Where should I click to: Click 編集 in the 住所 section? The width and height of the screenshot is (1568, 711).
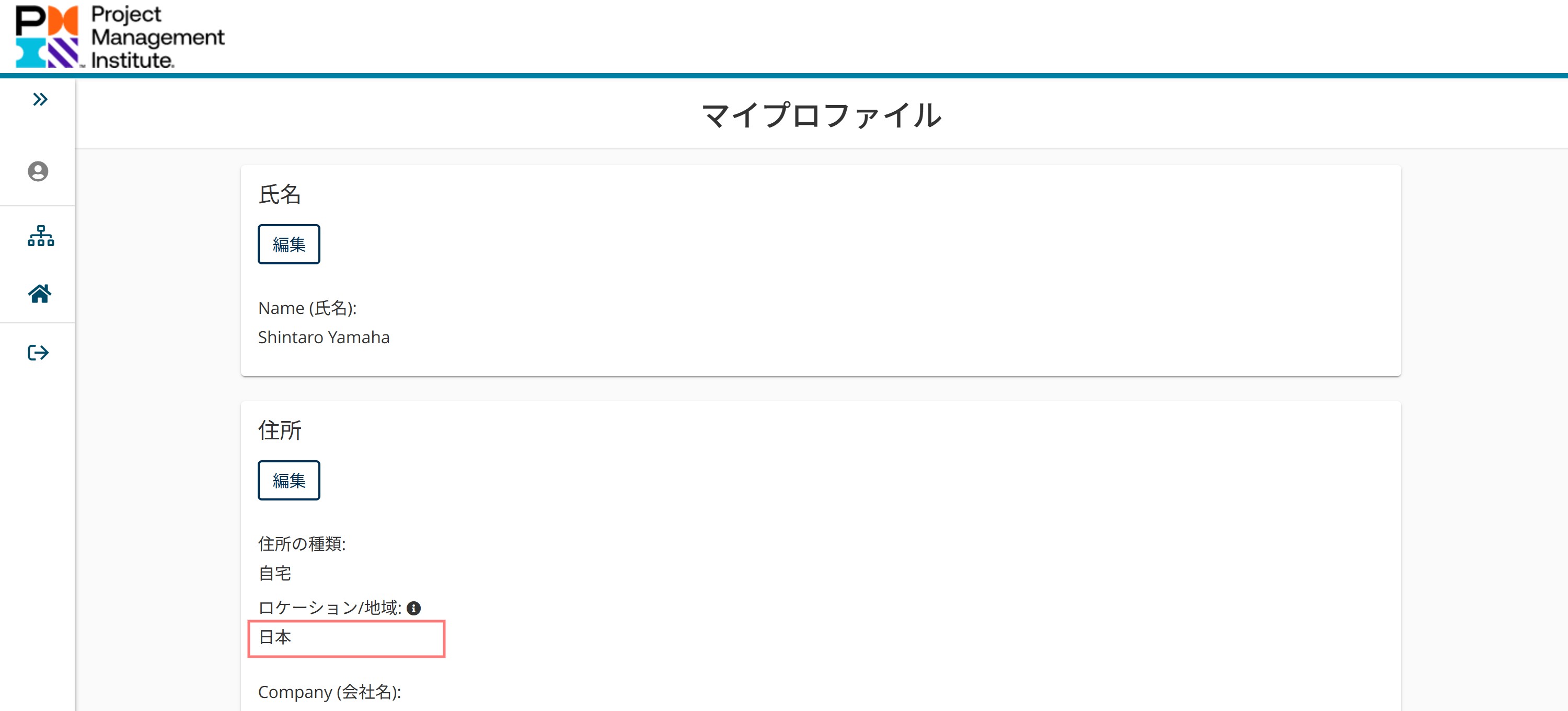289,480
